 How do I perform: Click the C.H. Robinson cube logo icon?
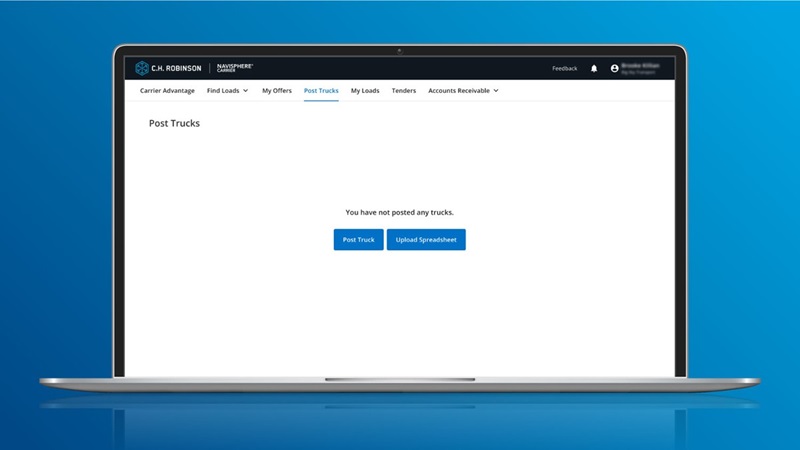[142, 68]
